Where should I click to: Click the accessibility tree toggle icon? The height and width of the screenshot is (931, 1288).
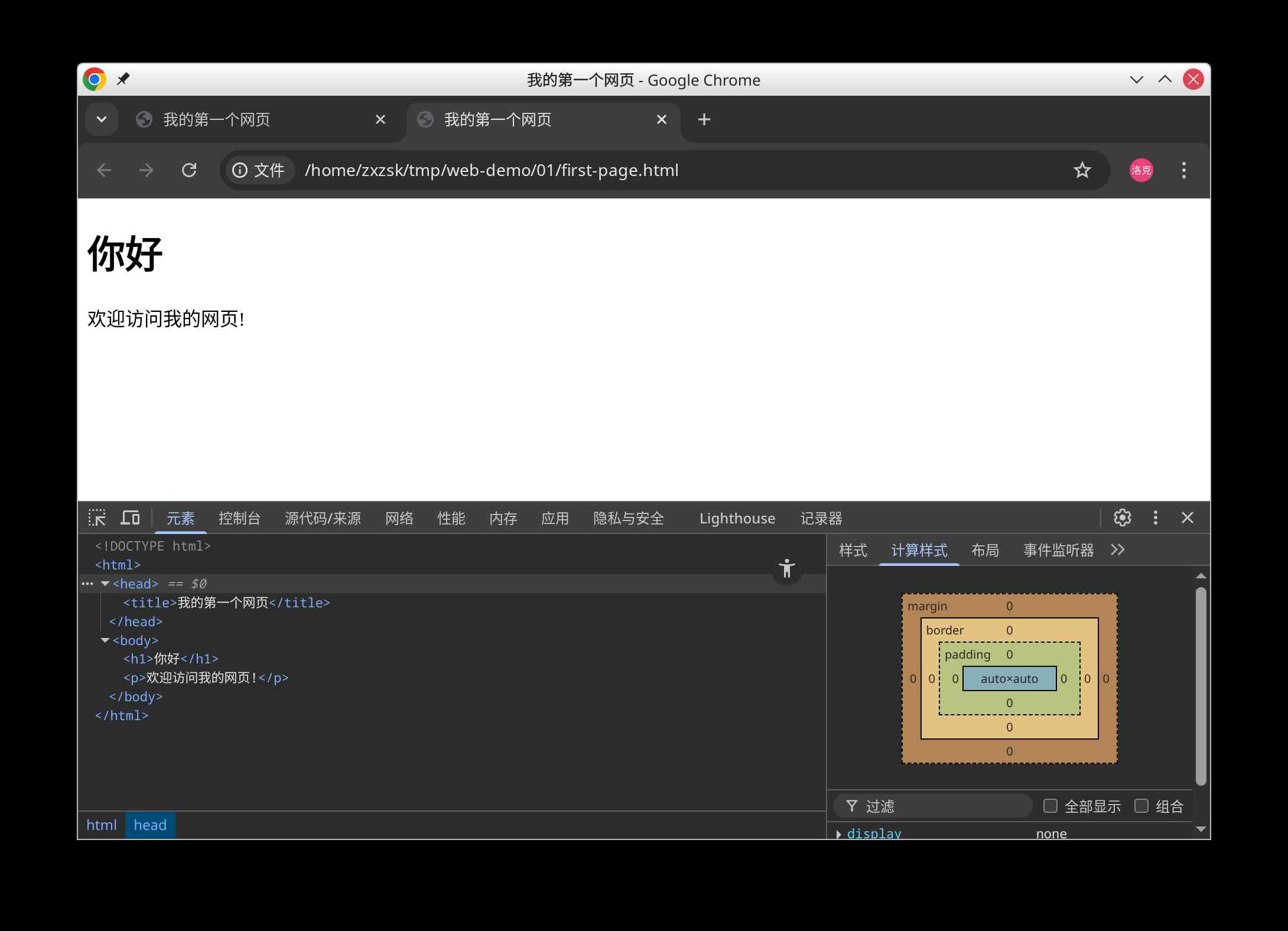point(786,569)
